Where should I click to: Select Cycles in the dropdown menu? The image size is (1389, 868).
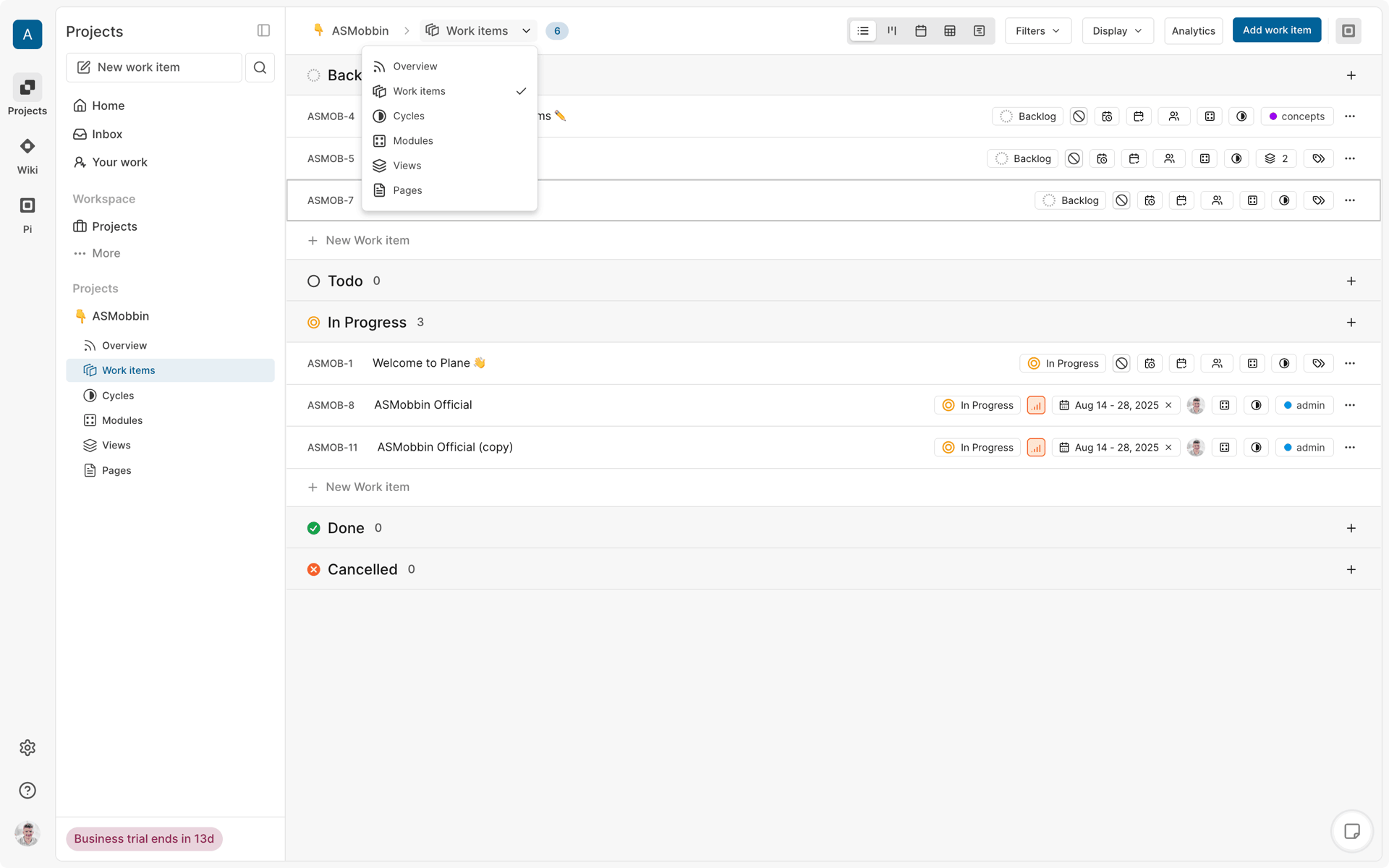click(449, 116)
